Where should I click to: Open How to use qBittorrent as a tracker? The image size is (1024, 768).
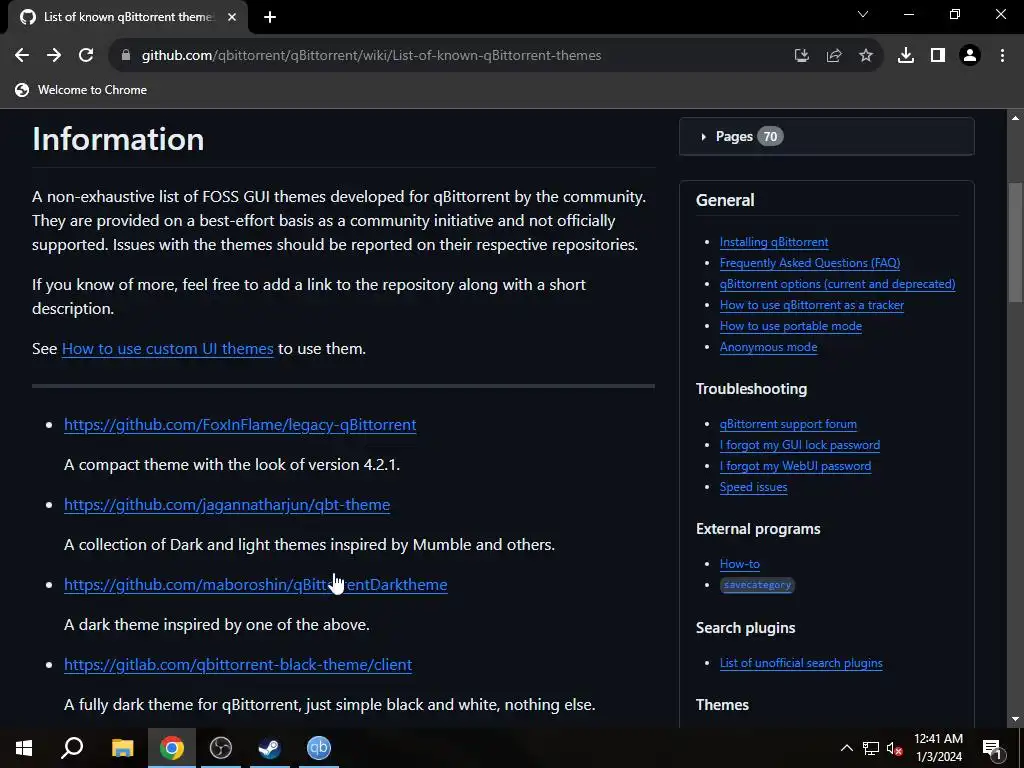coord(812,305)
